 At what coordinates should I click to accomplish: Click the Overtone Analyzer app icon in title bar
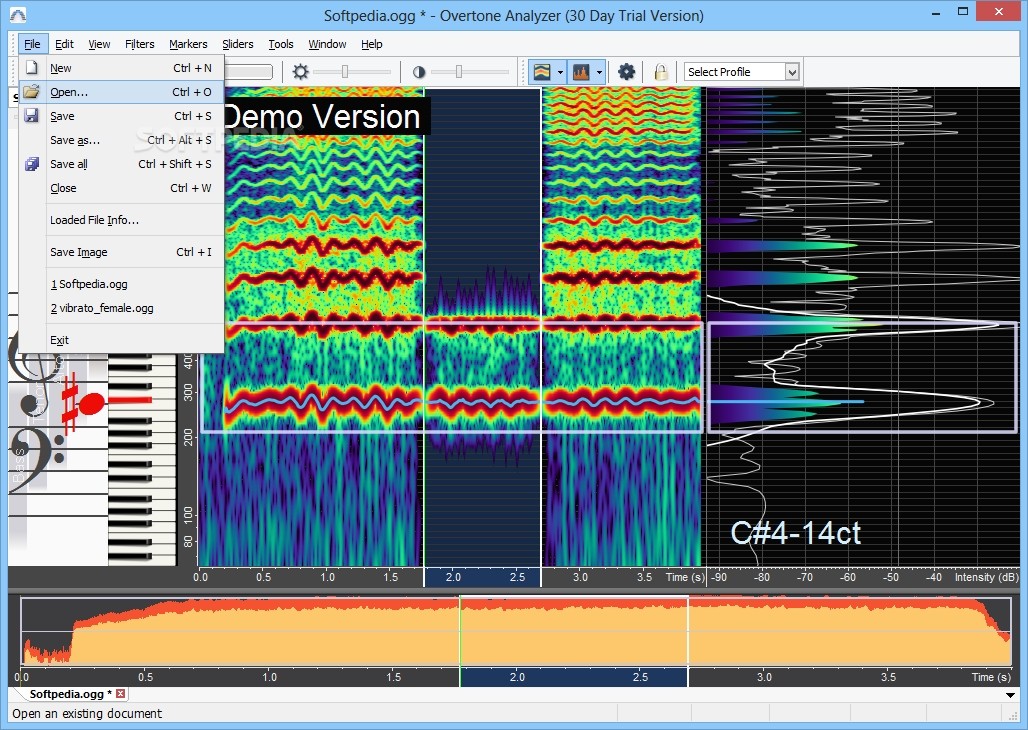pyautogui.click(x=18, y=14)
